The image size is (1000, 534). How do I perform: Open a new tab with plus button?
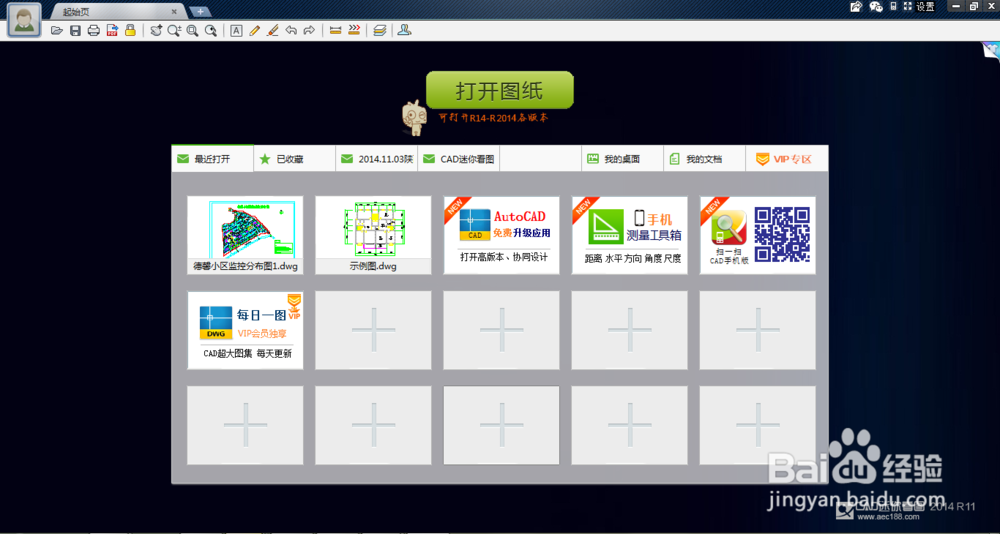tap(200, 11)
